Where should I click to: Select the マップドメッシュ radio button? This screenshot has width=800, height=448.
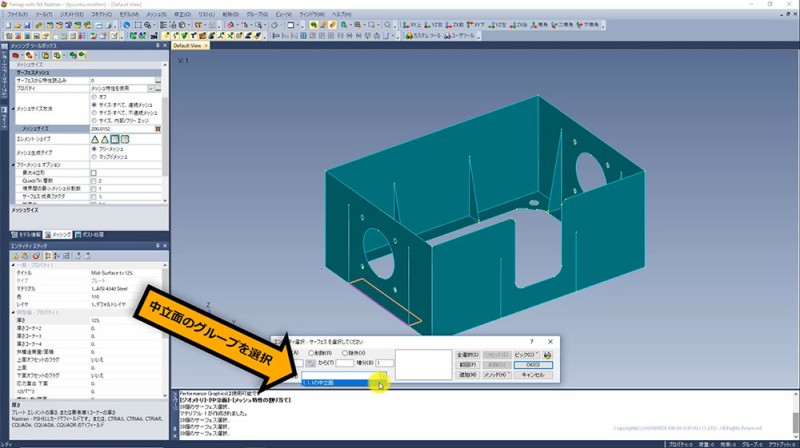pyautogui.click(x=94, y=157)
